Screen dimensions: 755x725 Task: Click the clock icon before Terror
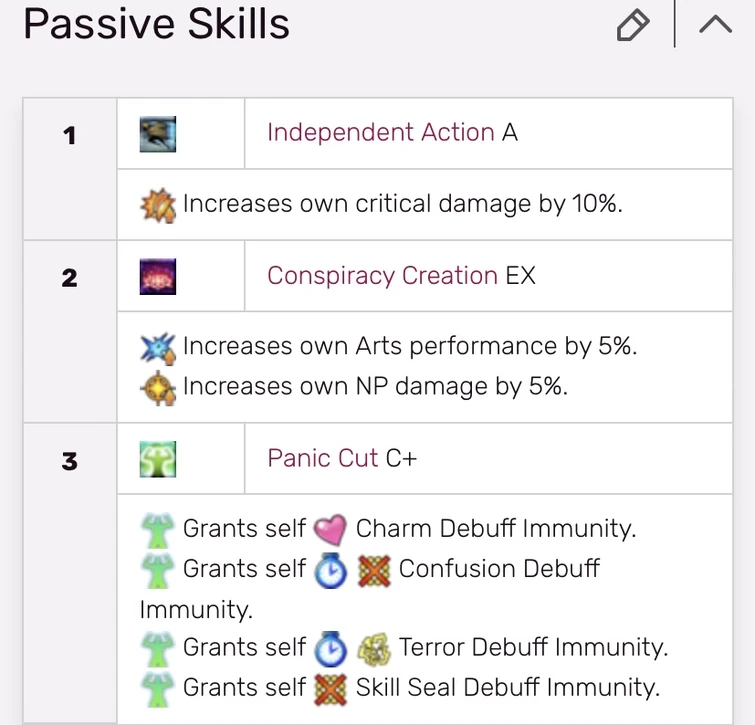[x=330, y=648]
